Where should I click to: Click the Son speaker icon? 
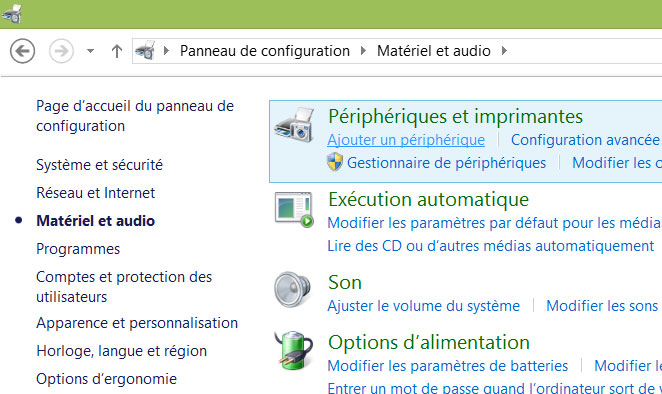[x=293, y=289]
